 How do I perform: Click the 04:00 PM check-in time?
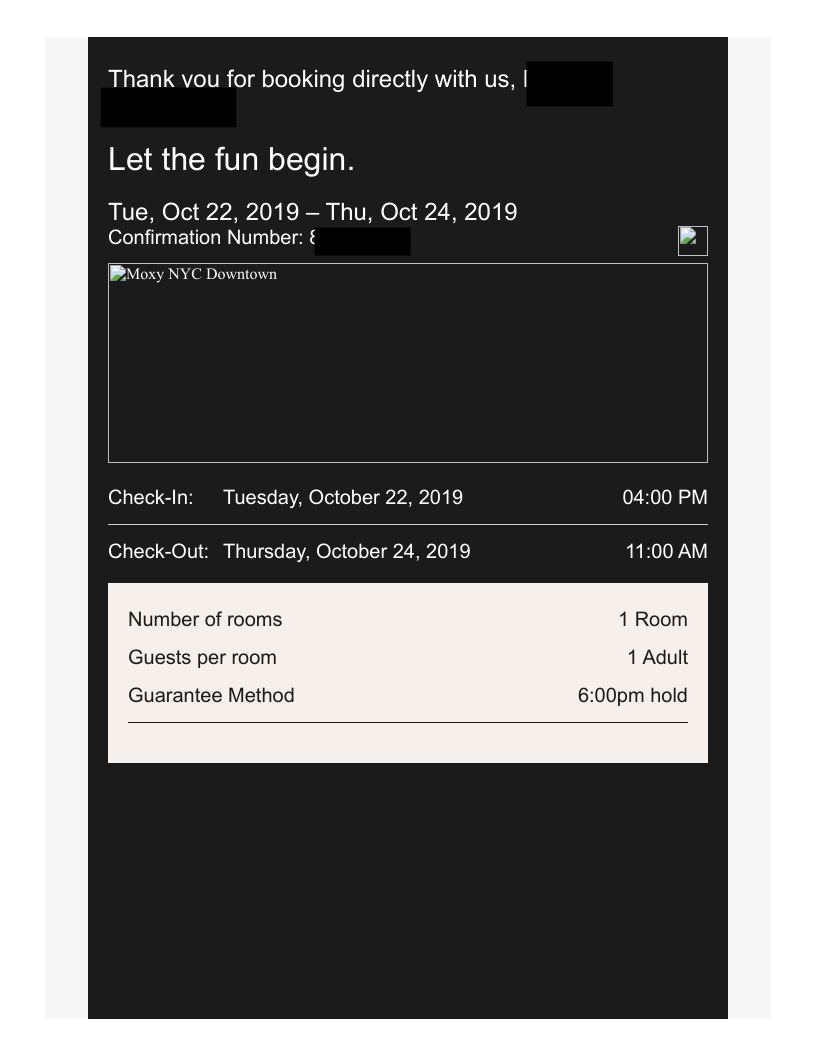pyautogui.click(x=664, y=497)
